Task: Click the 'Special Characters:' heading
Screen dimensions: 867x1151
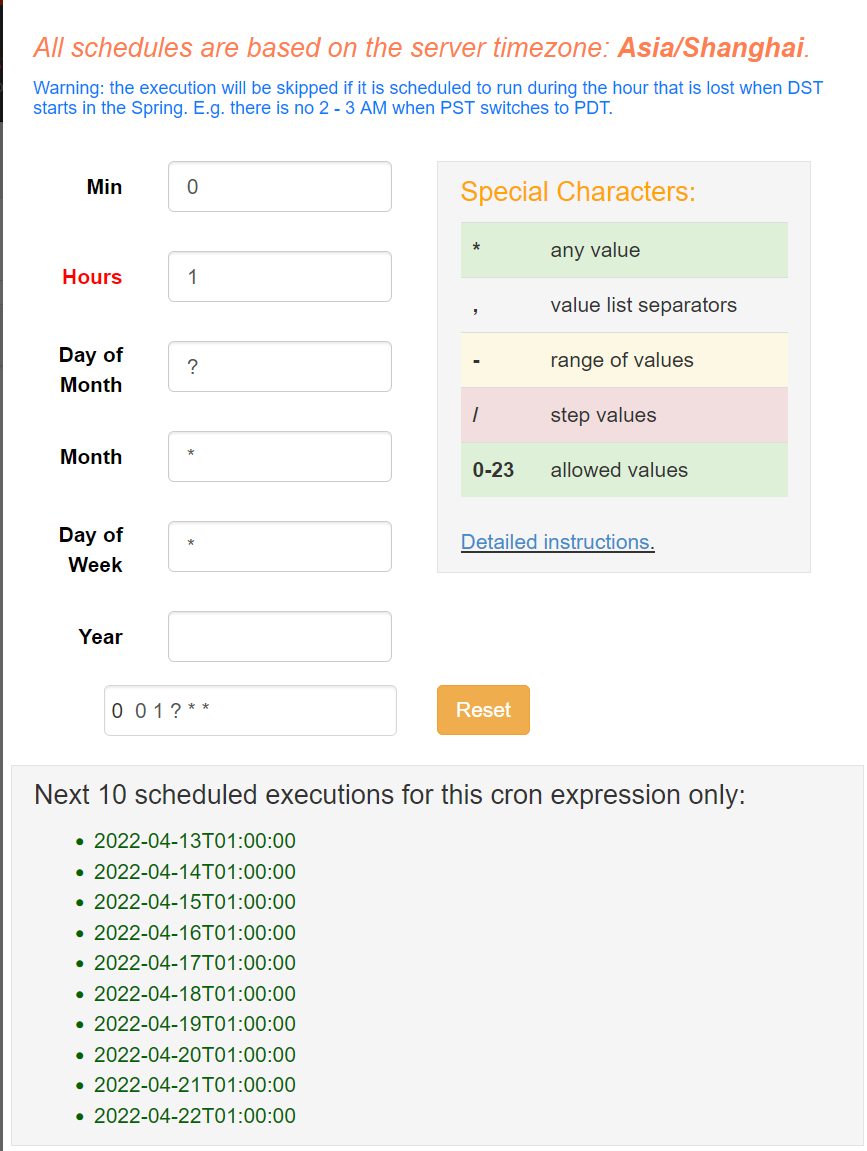Action: 578,192
